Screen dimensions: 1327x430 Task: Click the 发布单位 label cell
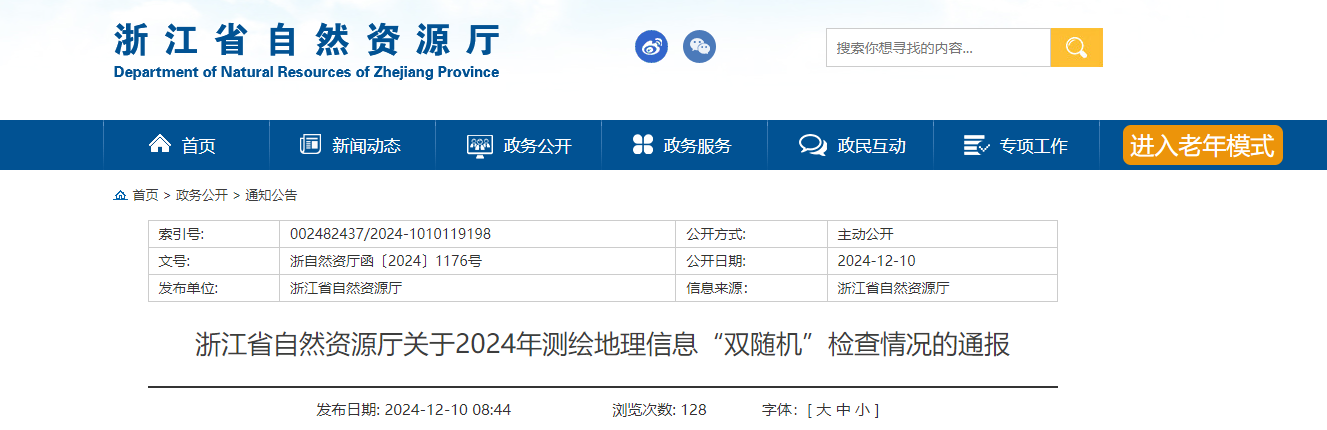214,288
